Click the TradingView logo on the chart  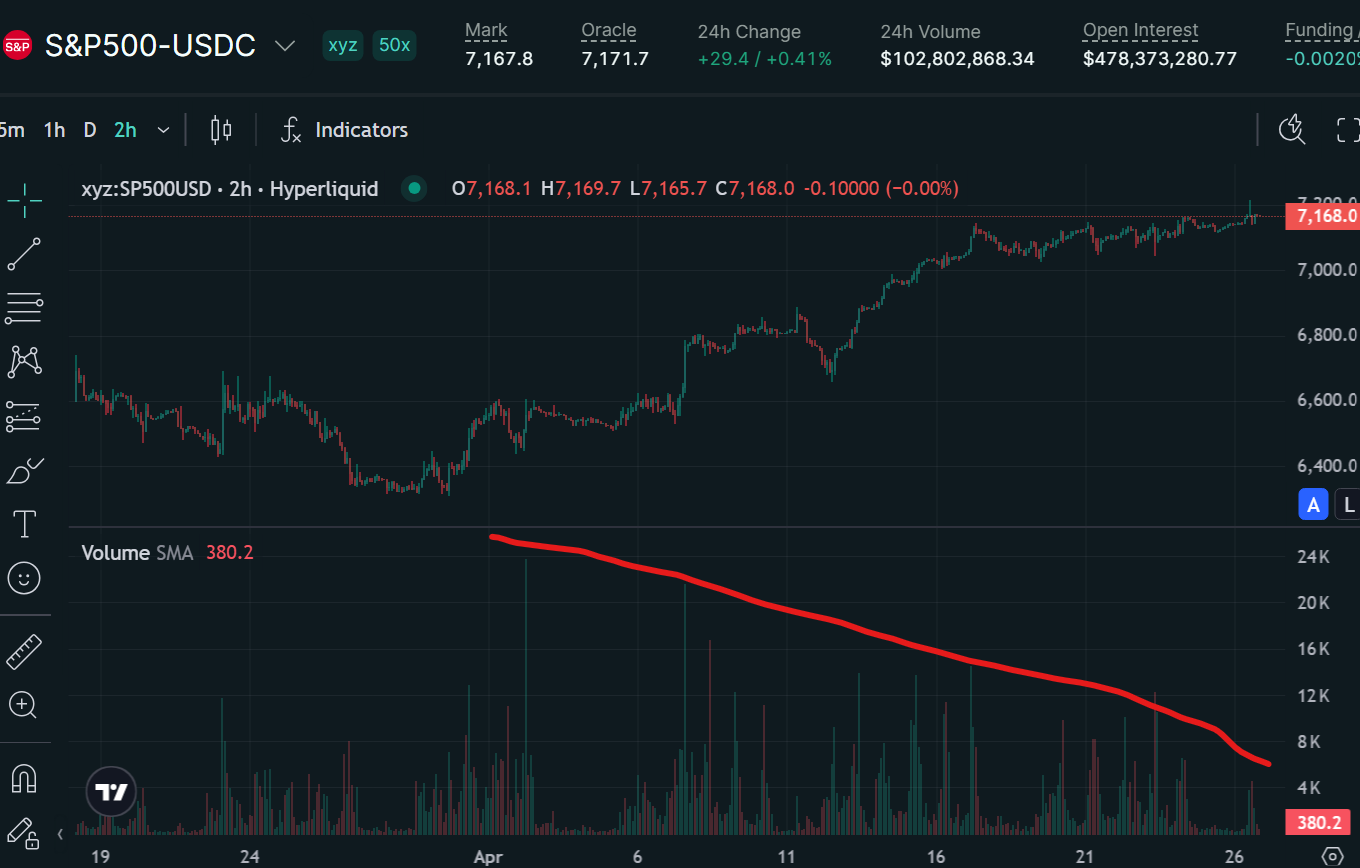[111, 793]
